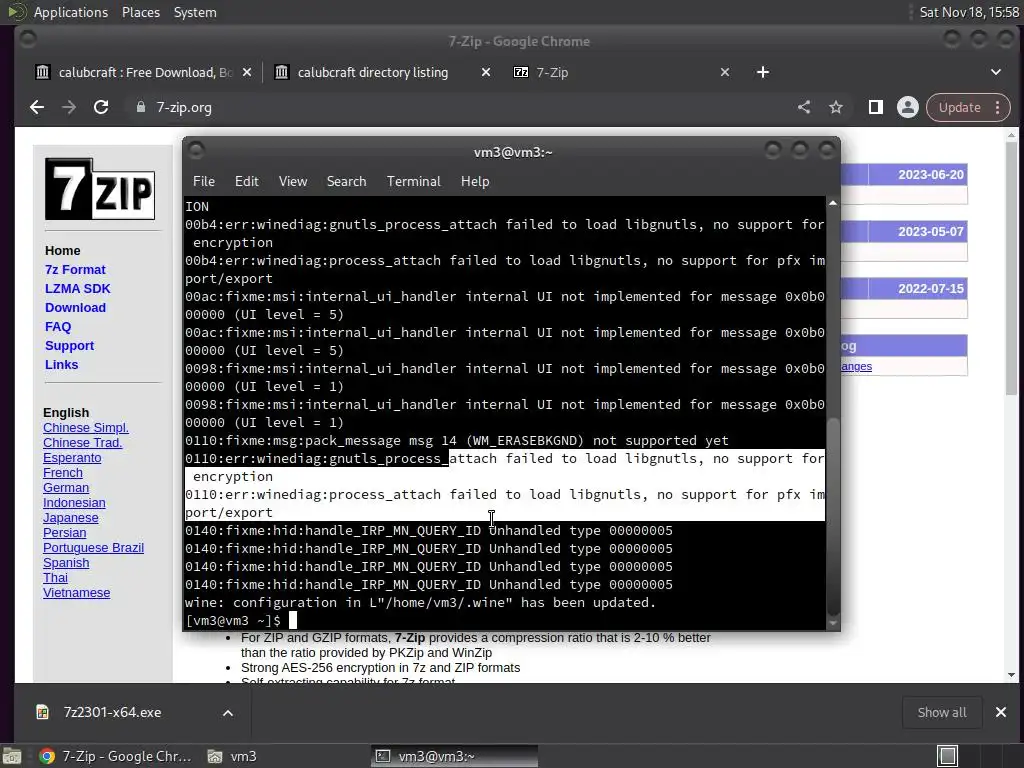Image resolution: width=1024 pixels, height=768 pixels.
Task: Close the downloads bar
Action: [1000, 712]
